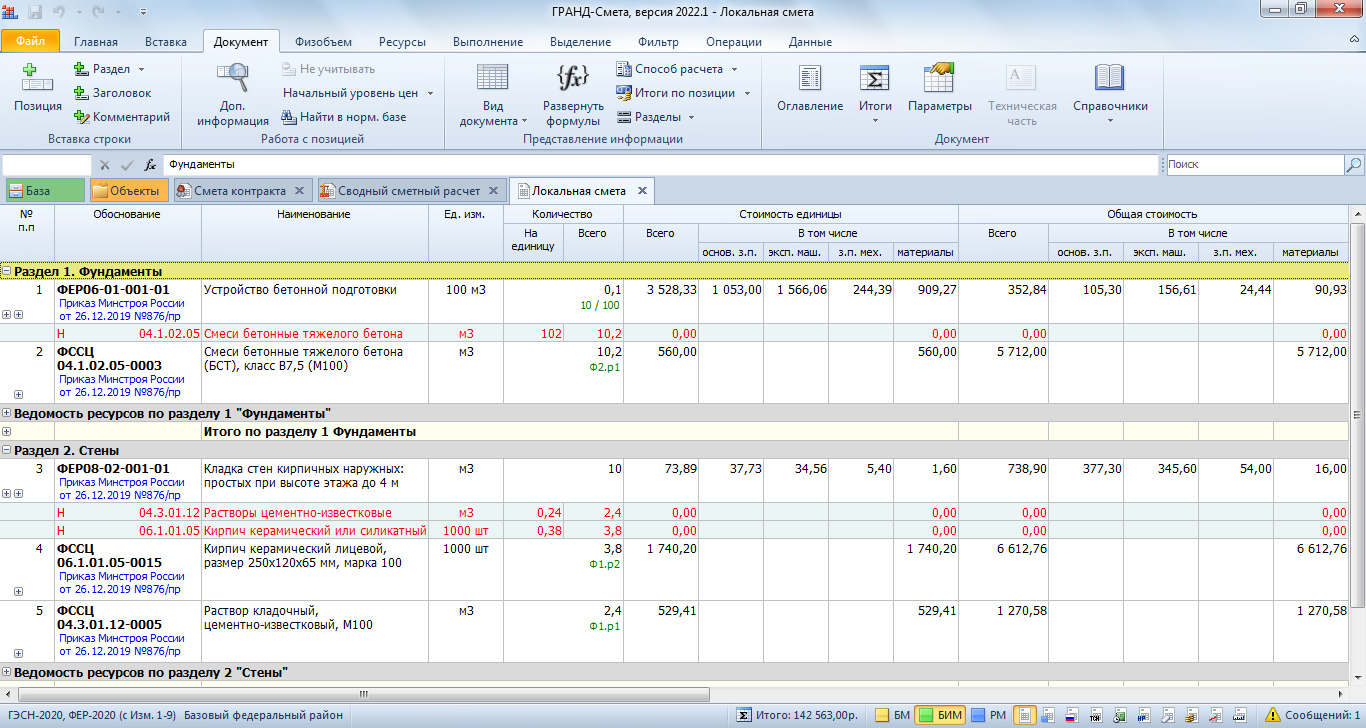Screen dimensions: 1366x728
Task: Click Найти в норм. базе
Action: (344, 117)
